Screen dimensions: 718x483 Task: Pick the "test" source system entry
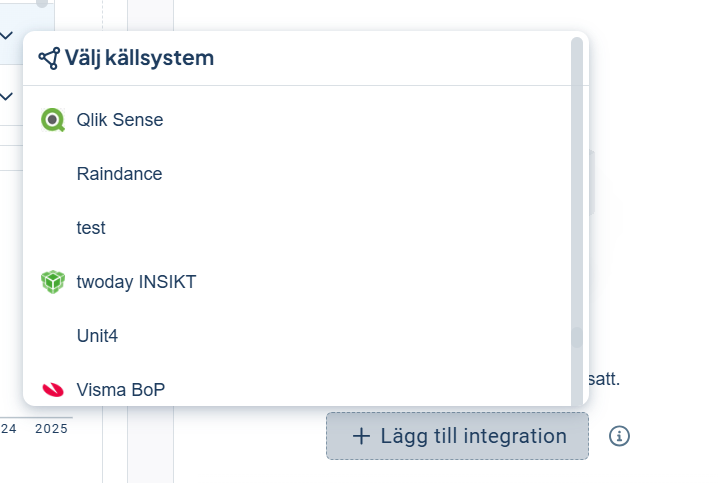pyautogui.click(x=91, y=228)
